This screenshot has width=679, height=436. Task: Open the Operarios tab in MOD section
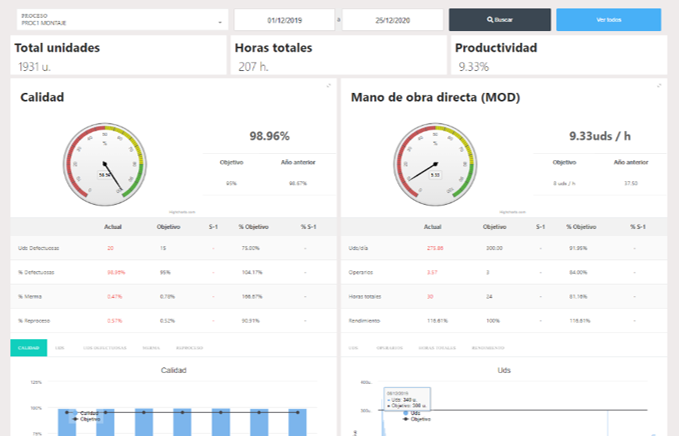coord(389,347)
